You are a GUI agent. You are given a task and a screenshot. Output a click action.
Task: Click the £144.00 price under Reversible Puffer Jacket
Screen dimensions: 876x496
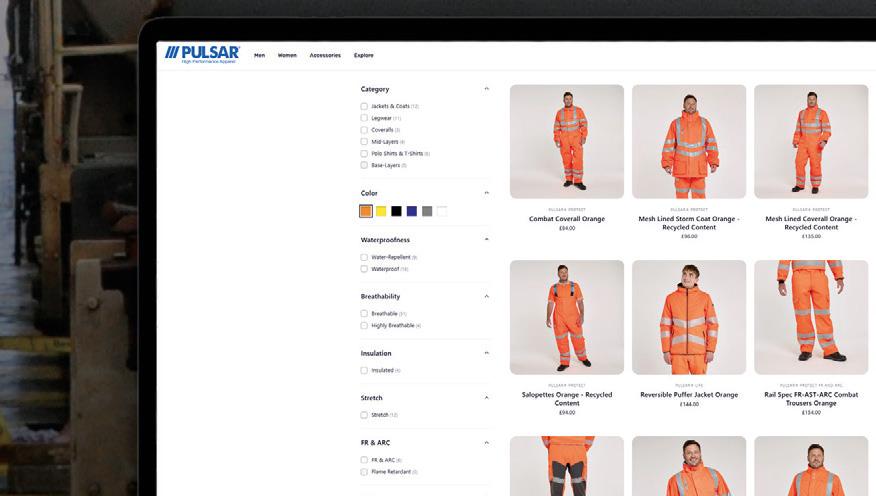tap(689, 404)
